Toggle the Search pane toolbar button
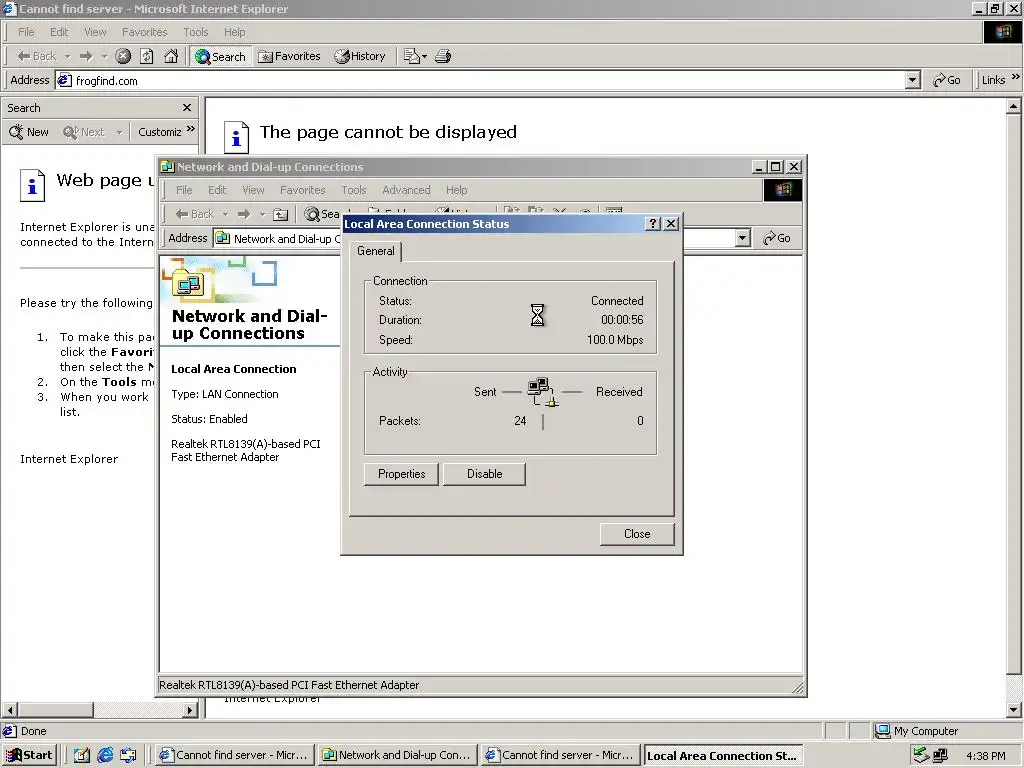1024x768 pixels. coord(220,56)
